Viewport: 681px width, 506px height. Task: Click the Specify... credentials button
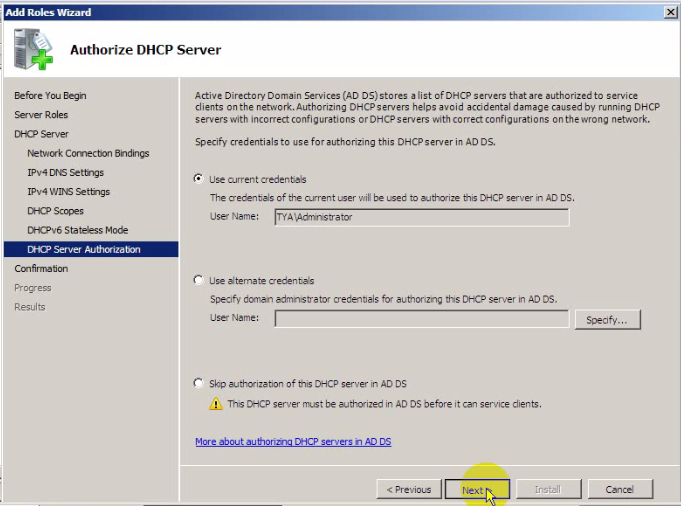point(607,320)
